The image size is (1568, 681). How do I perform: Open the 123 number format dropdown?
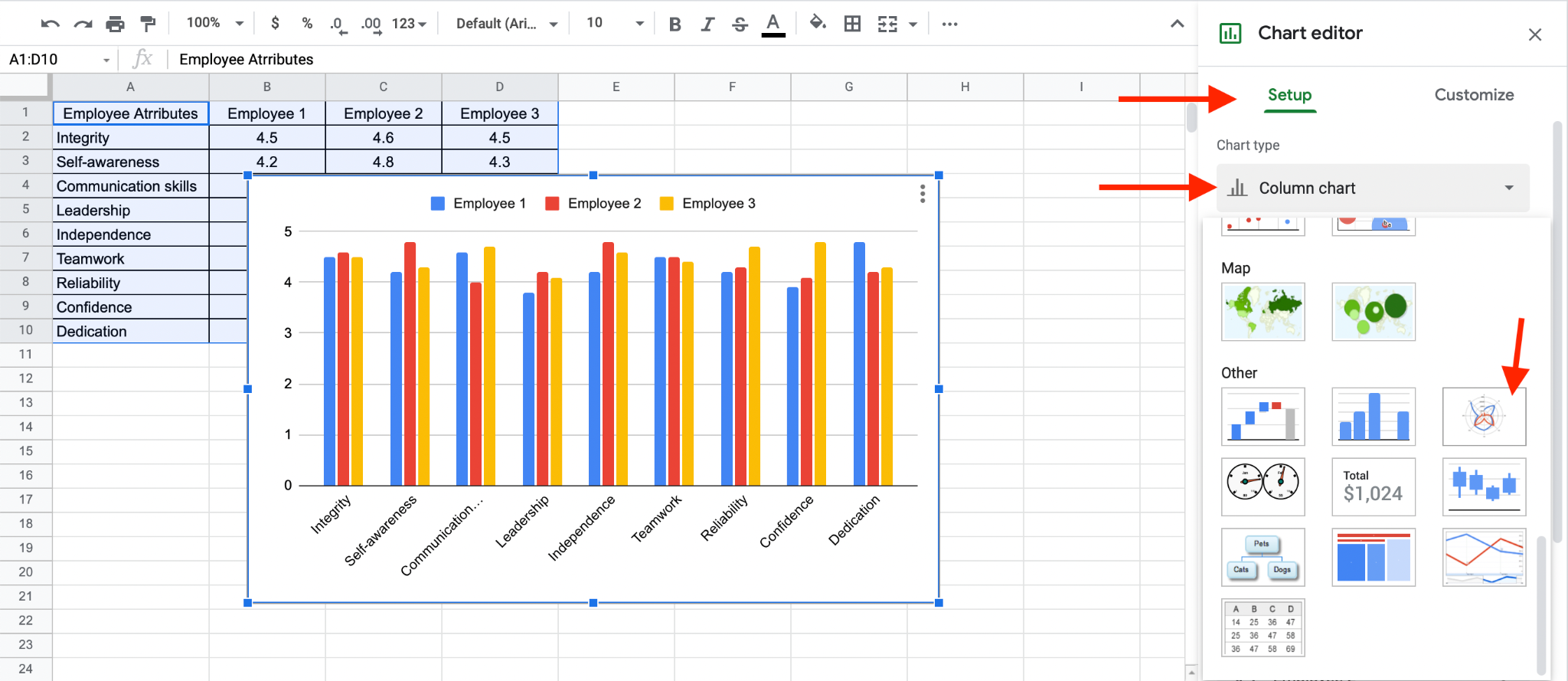(409, 24)
